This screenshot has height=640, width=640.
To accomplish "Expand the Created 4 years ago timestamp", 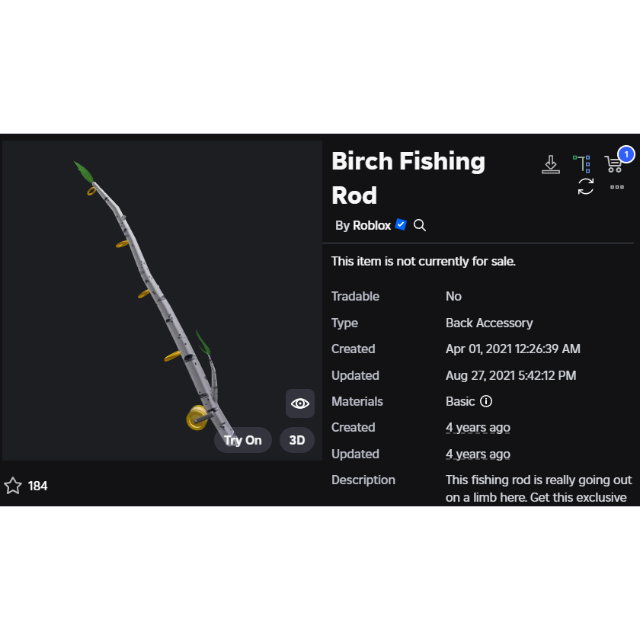I will pyautogui.click(x=478, y=427).
